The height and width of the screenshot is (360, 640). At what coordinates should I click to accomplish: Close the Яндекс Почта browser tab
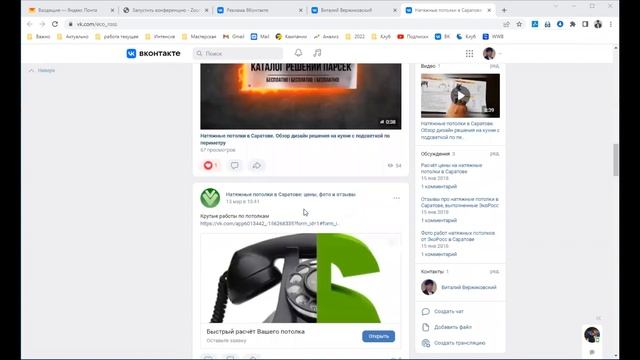click(112, 10)
